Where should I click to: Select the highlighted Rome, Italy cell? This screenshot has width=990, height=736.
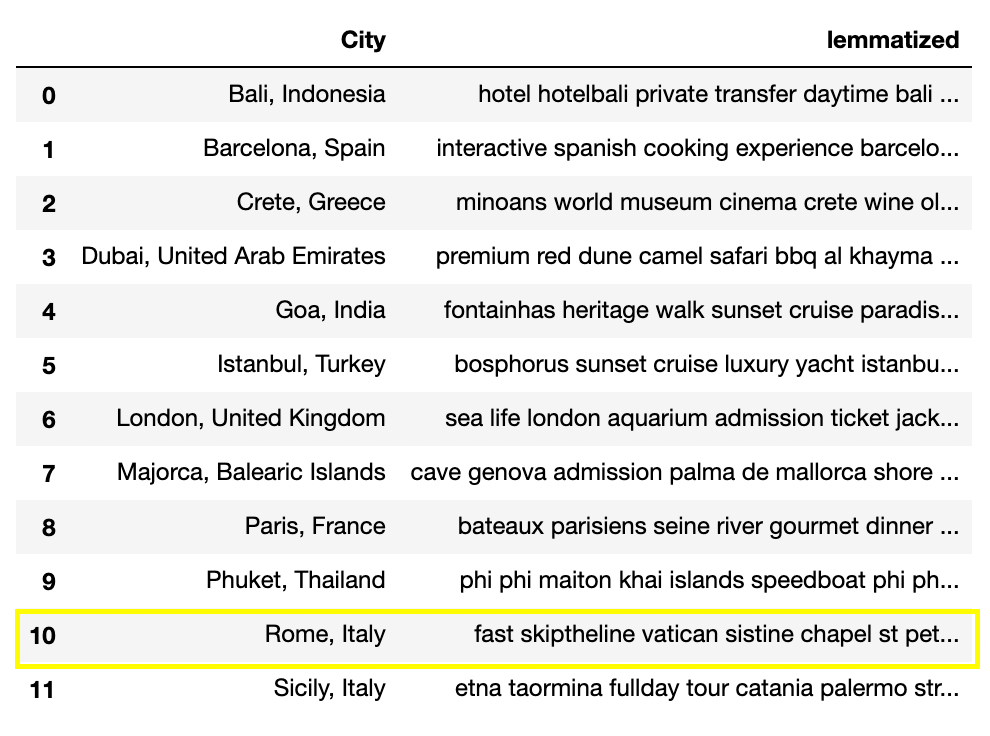pos(325,634)
